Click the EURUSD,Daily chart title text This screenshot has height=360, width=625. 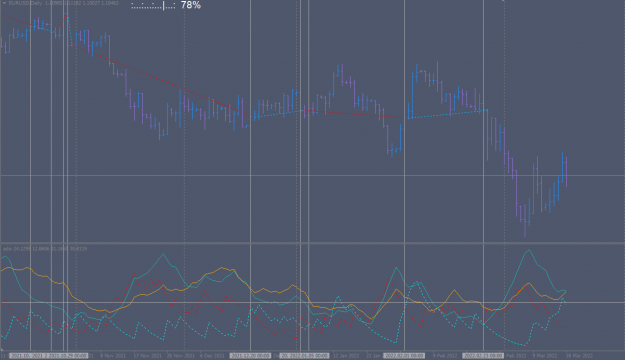pos(26,3)
